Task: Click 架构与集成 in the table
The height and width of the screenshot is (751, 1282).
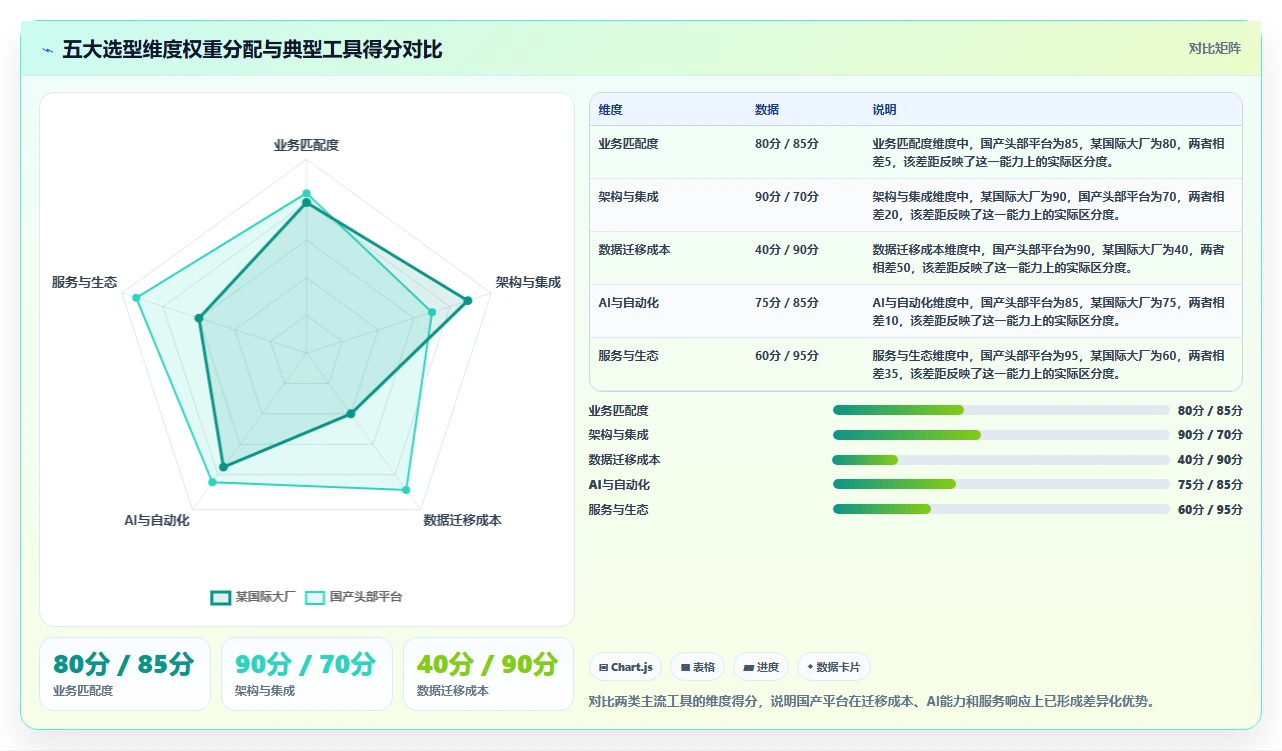Action: [628, 197]
